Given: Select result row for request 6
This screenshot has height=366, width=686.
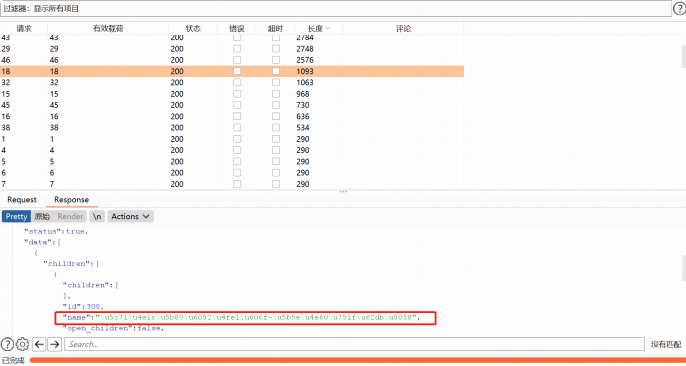Looking at the screenshot, I should click(x=232, y=173).
